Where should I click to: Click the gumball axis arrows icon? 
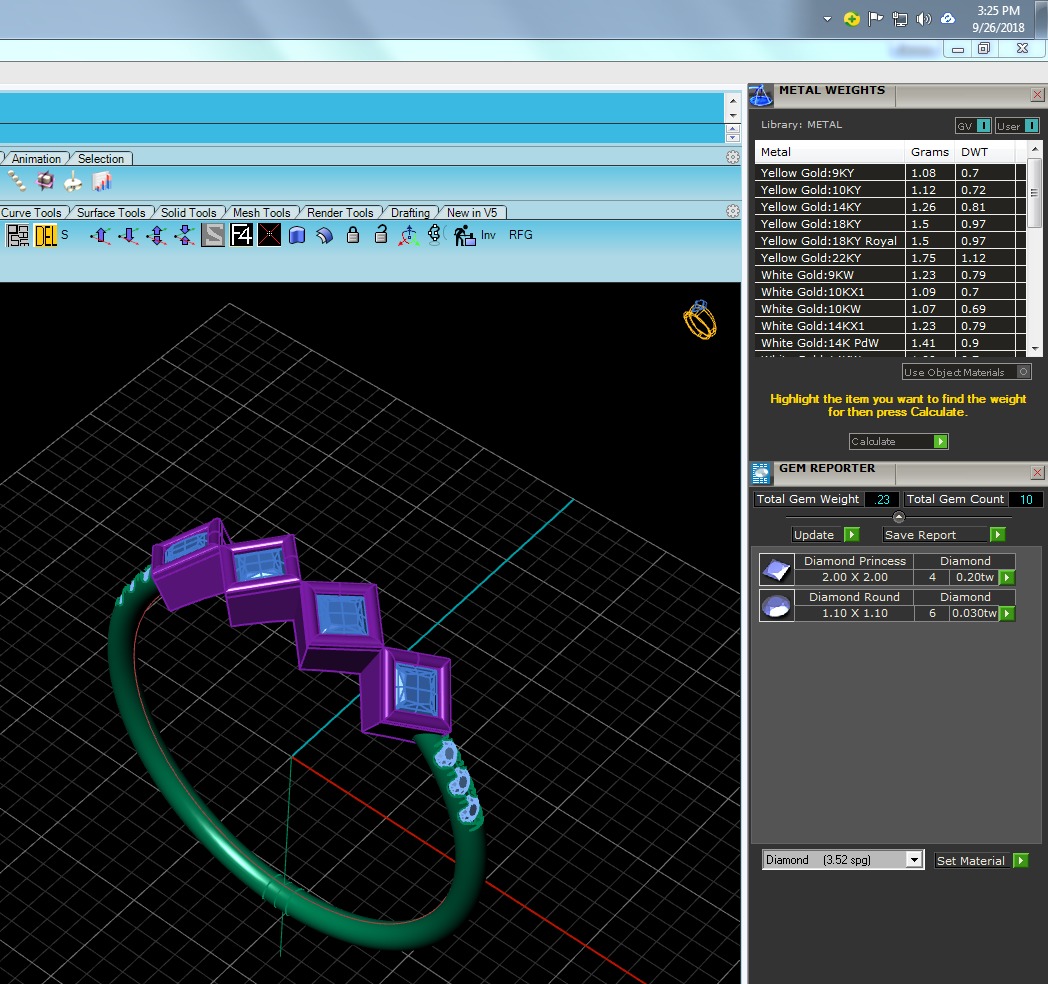(408, 235)
